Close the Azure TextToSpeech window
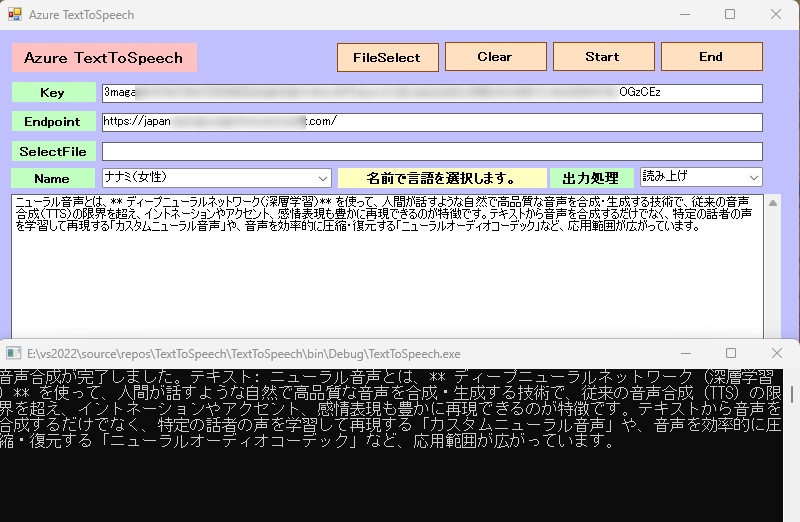800x522 pixels. [x=776, y=15]
